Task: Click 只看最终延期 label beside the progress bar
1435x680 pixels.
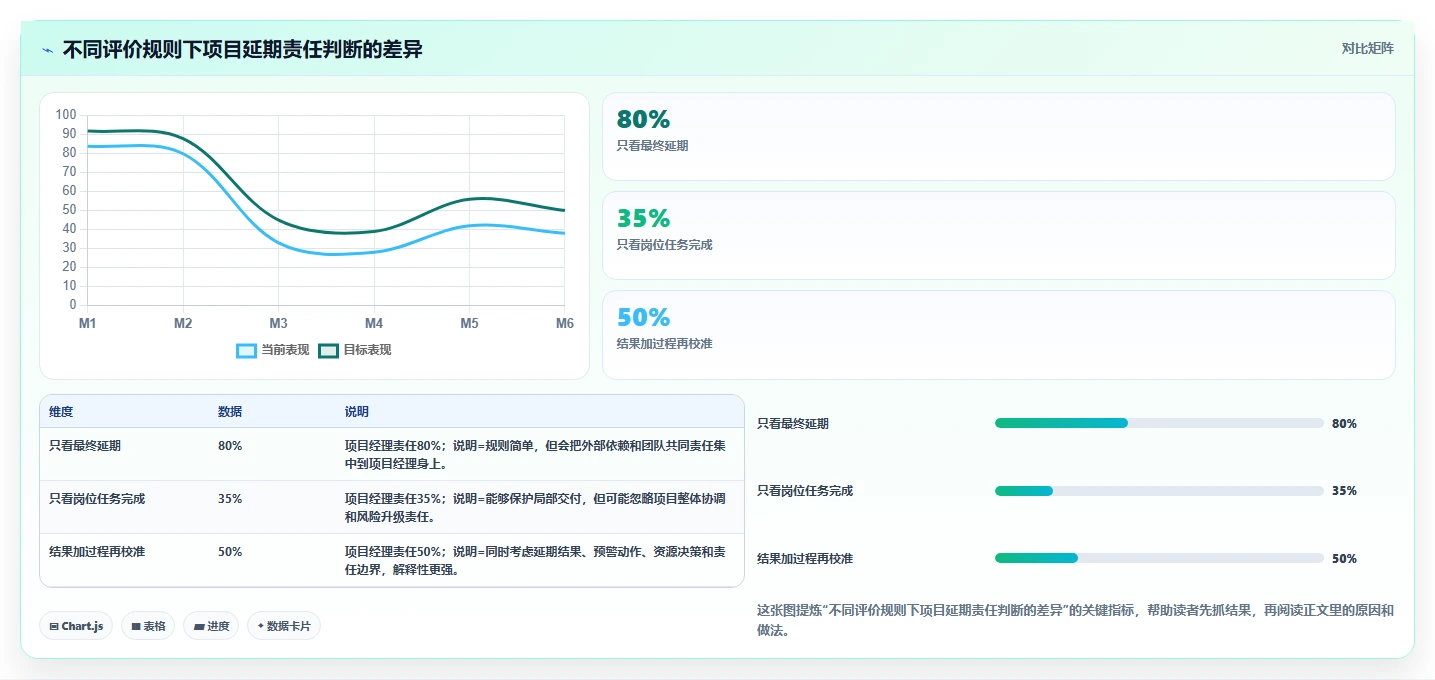Action: (x=793, y=424)
